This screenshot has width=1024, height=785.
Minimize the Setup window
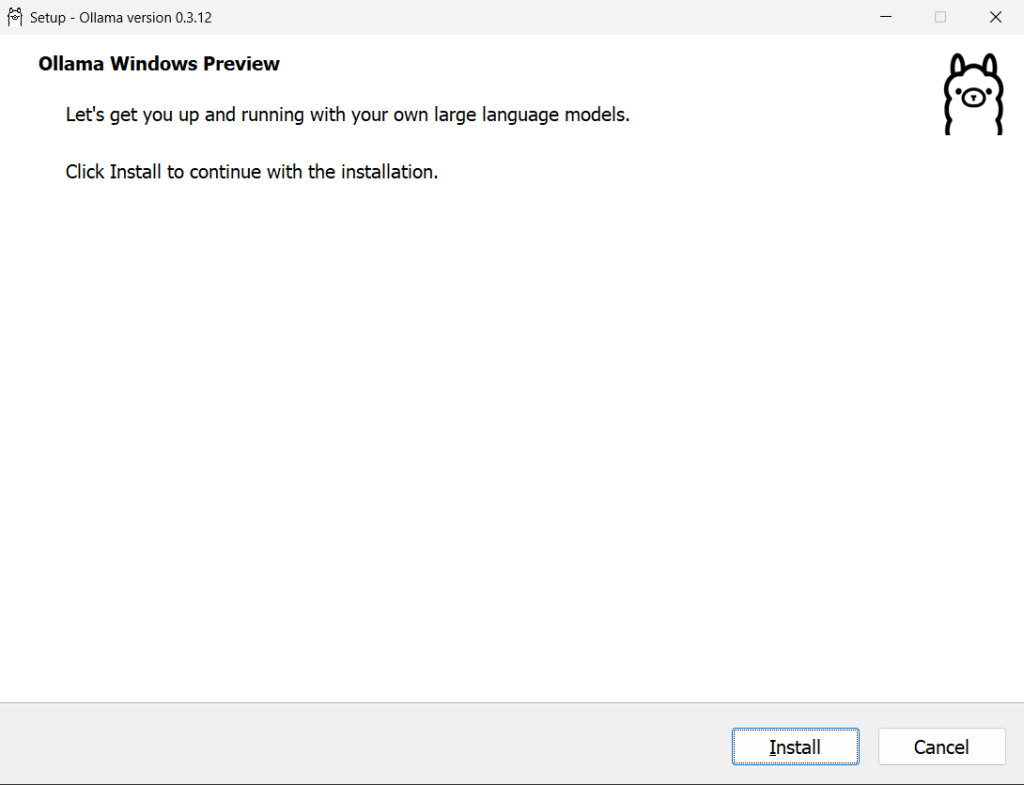[885, 17]
